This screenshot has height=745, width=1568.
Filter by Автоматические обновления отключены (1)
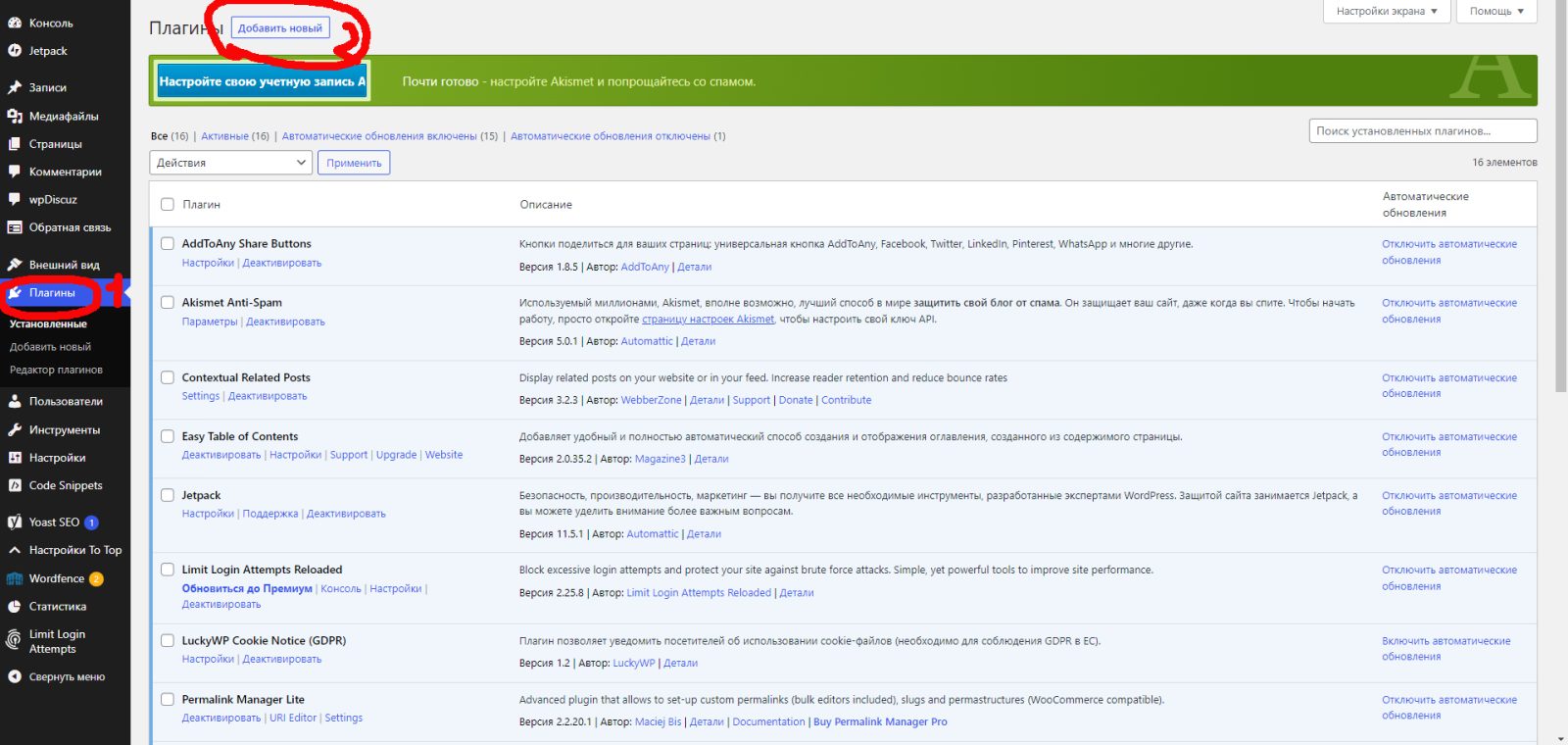618,136
